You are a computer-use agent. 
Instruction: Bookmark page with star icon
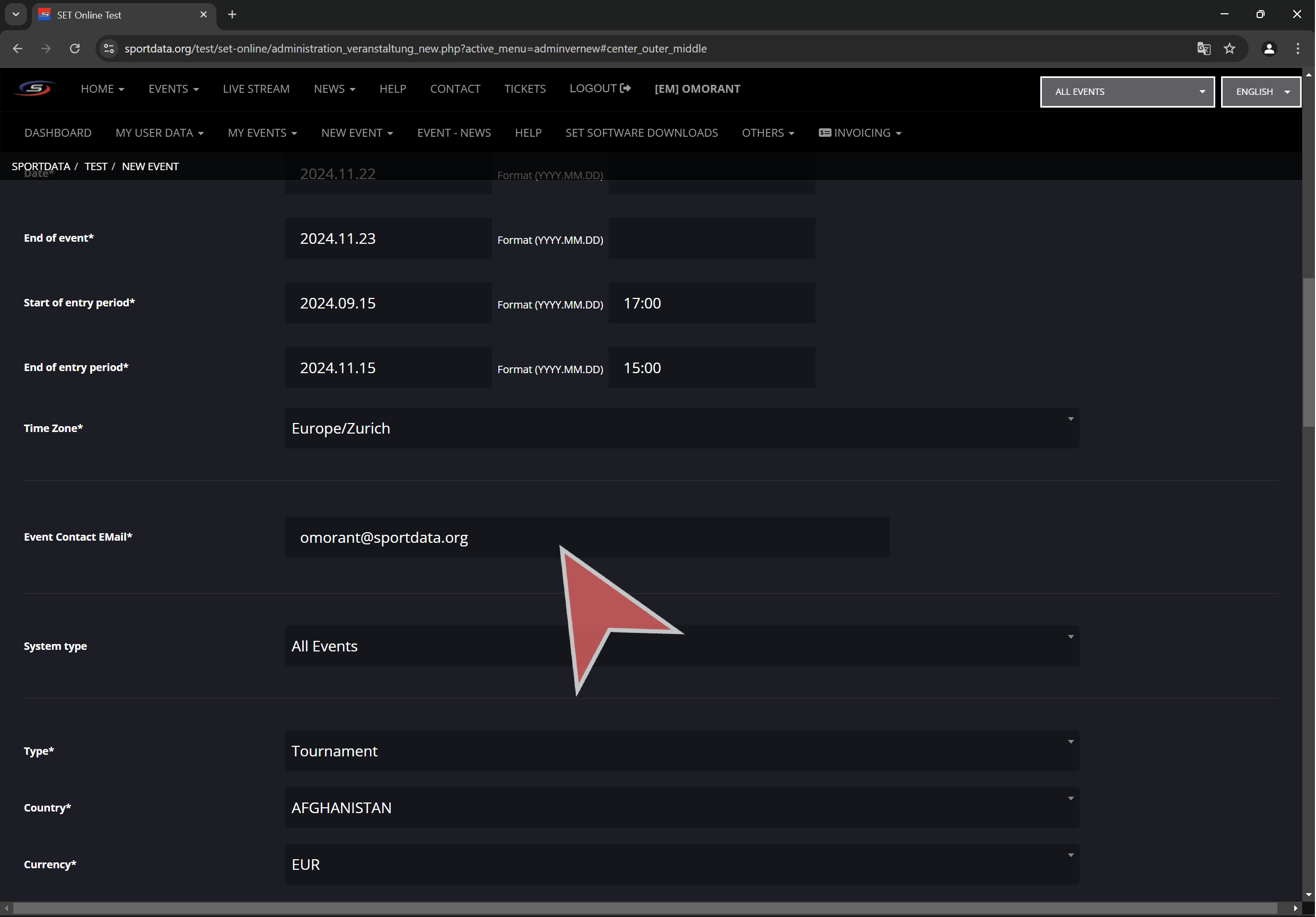point(1230,49)
